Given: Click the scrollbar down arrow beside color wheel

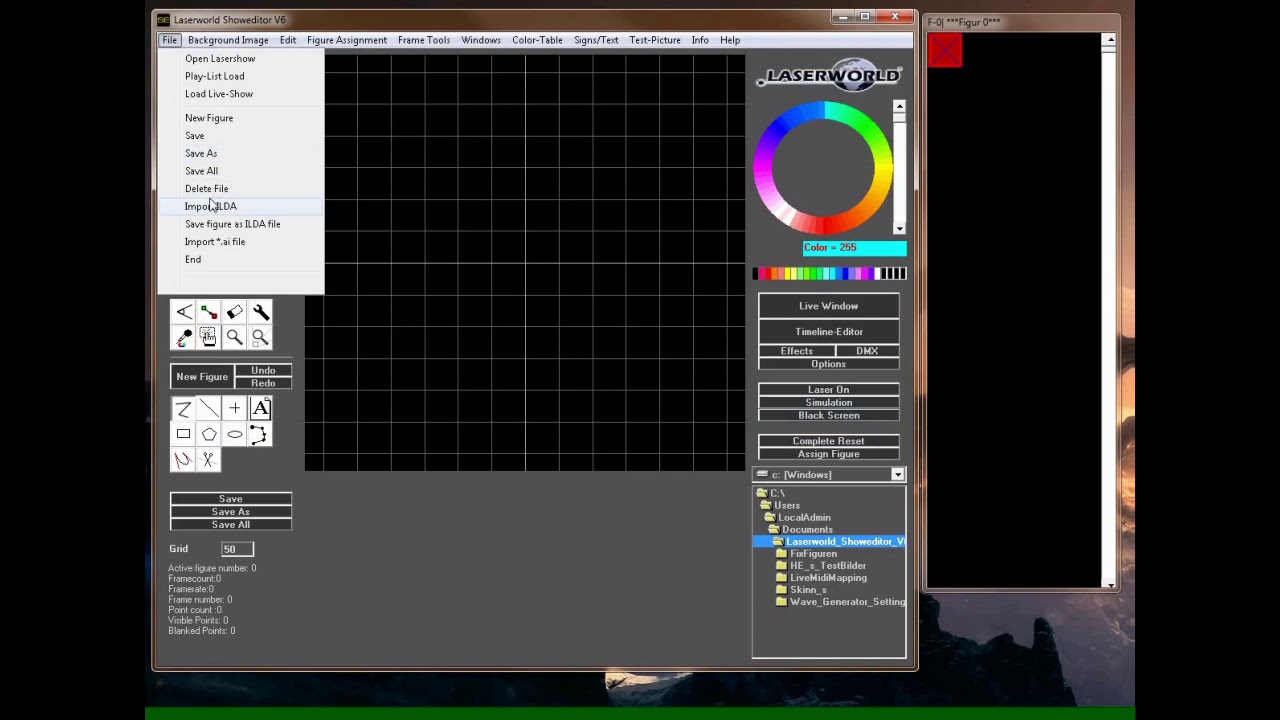Looking at the screenshot, I should 899,229.
